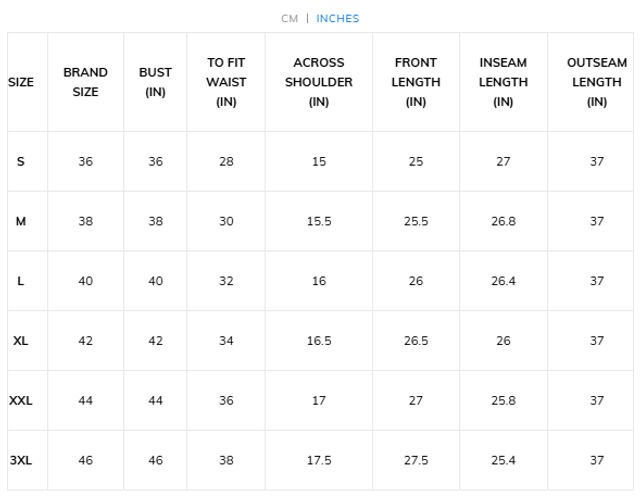Switch units to CM
Screen dimensions: 640x503
click(x=289, y=18)
